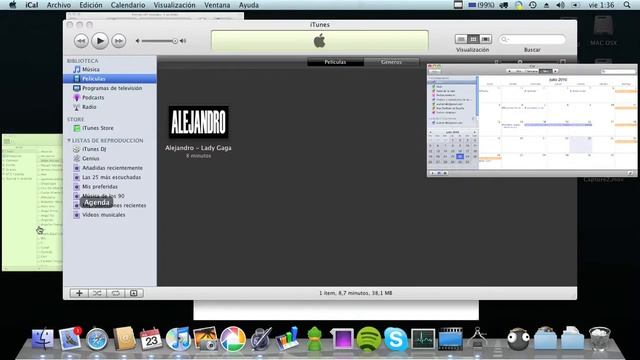640x360 pixels.
Task: Open the Archivo menu
Action: click(59, 5)
